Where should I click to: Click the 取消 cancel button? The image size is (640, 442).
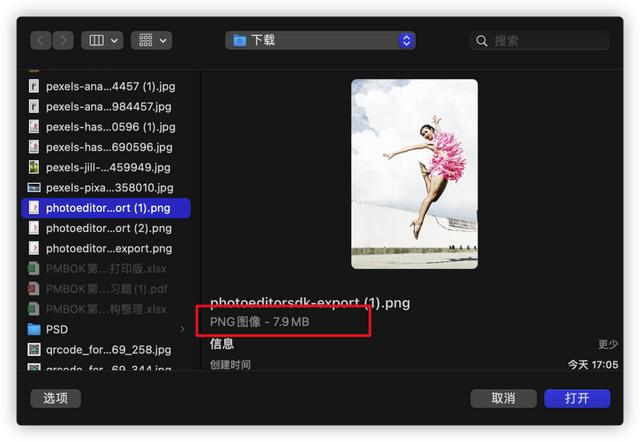click(x=503, y=398)
